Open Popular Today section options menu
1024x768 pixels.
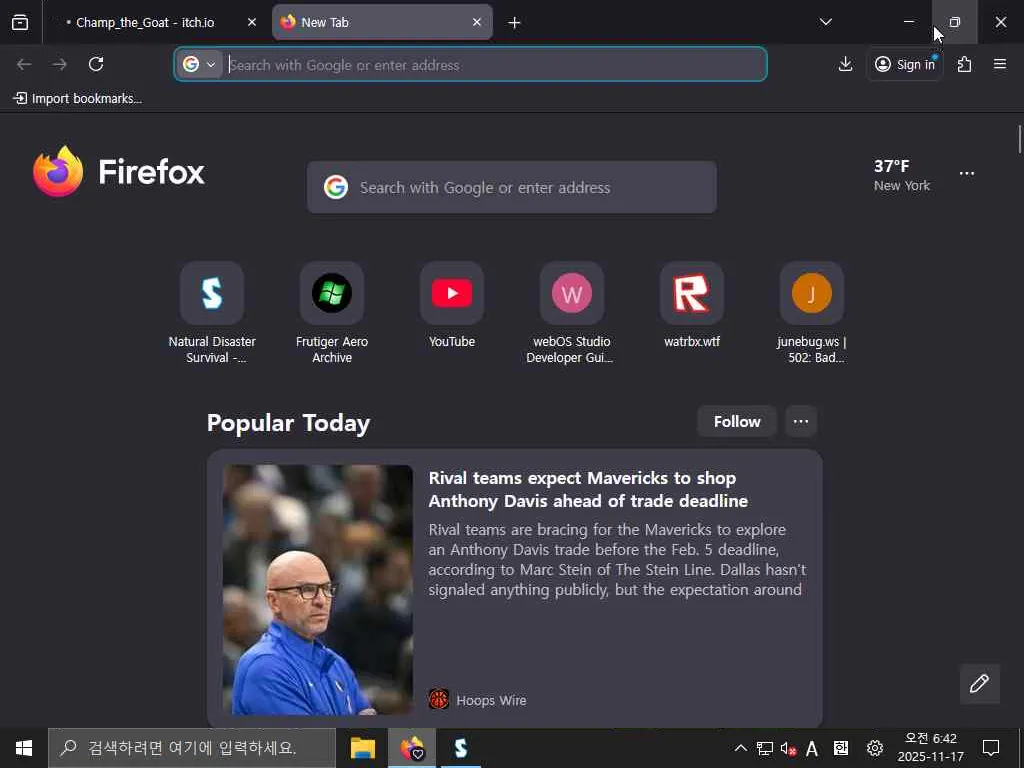point(801,422)
